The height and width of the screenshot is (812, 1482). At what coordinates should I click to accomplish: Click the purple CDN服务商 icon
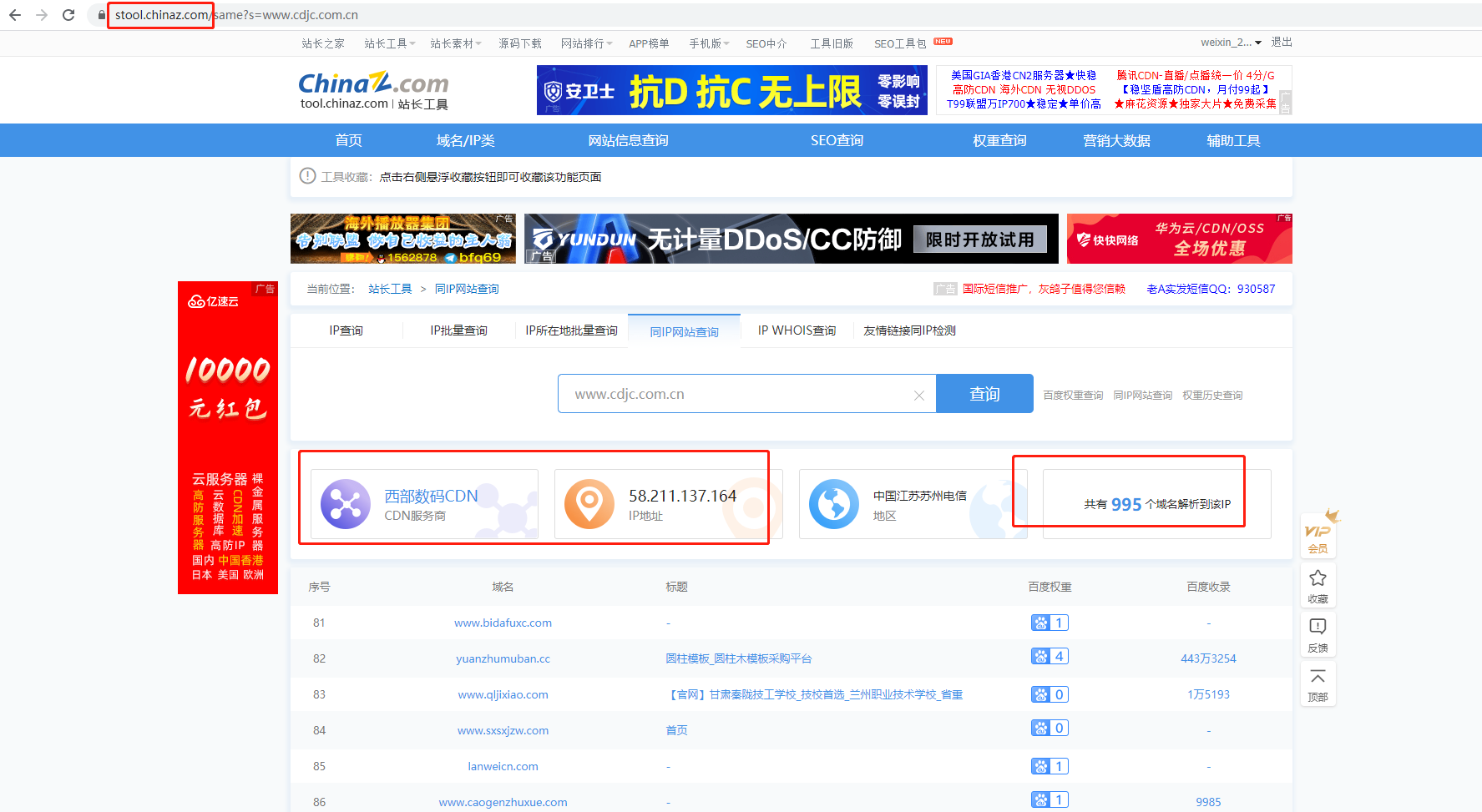[x=345, y=504]
